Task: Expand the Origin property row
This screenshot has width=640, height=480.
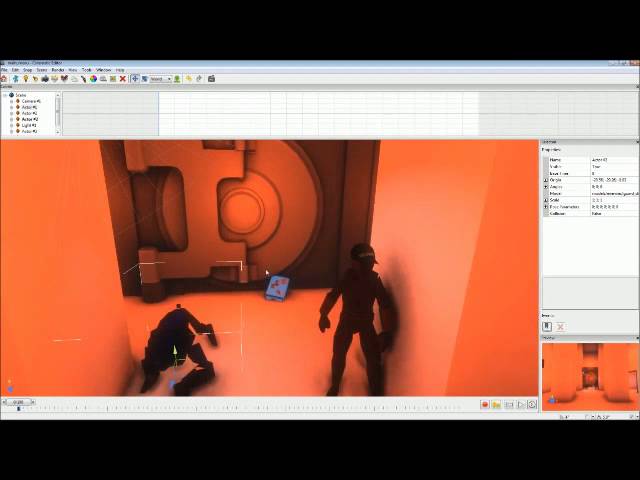Action: pyautogui.click(x=546, y=180)
